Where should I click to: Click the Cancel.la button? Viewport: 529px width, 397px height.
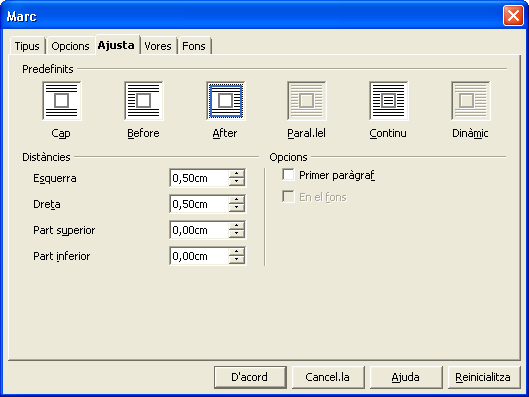(328, 377)
